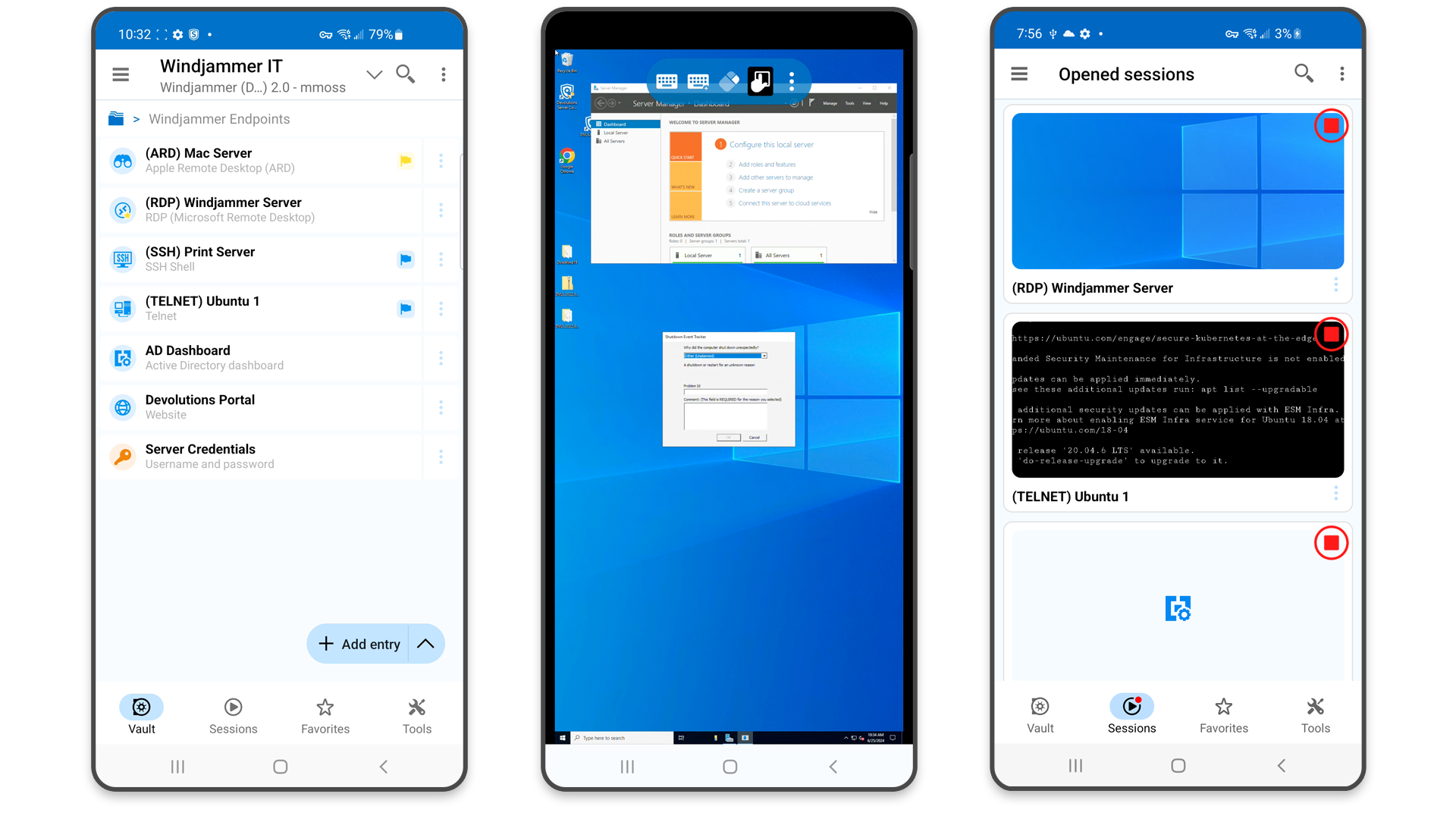Toggle the third opened session stop button
This screenshot has width=1456, height=819.
[x=1332, y=543]
